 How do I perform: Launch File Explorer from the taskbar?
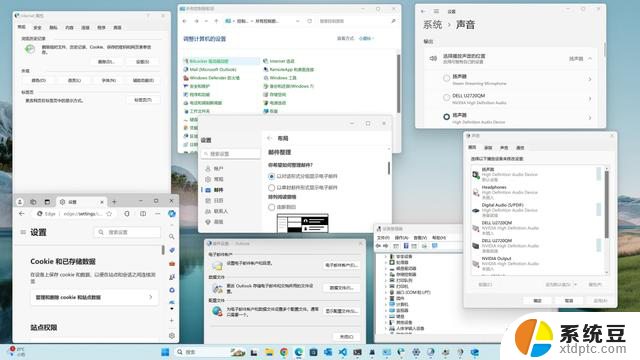pos(269,352)
